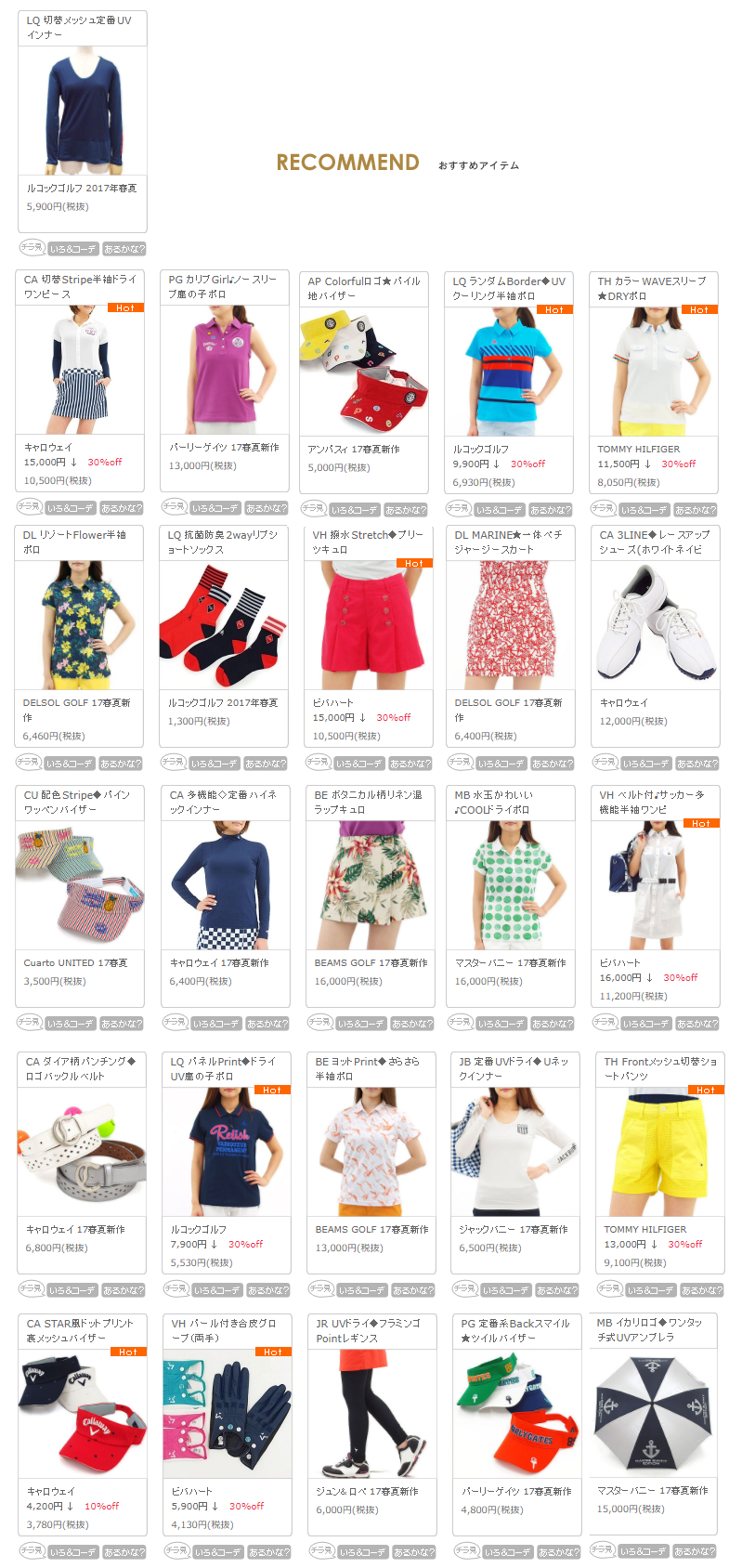Click チラ見 bubble under MB anchor umbrella

603,1550
